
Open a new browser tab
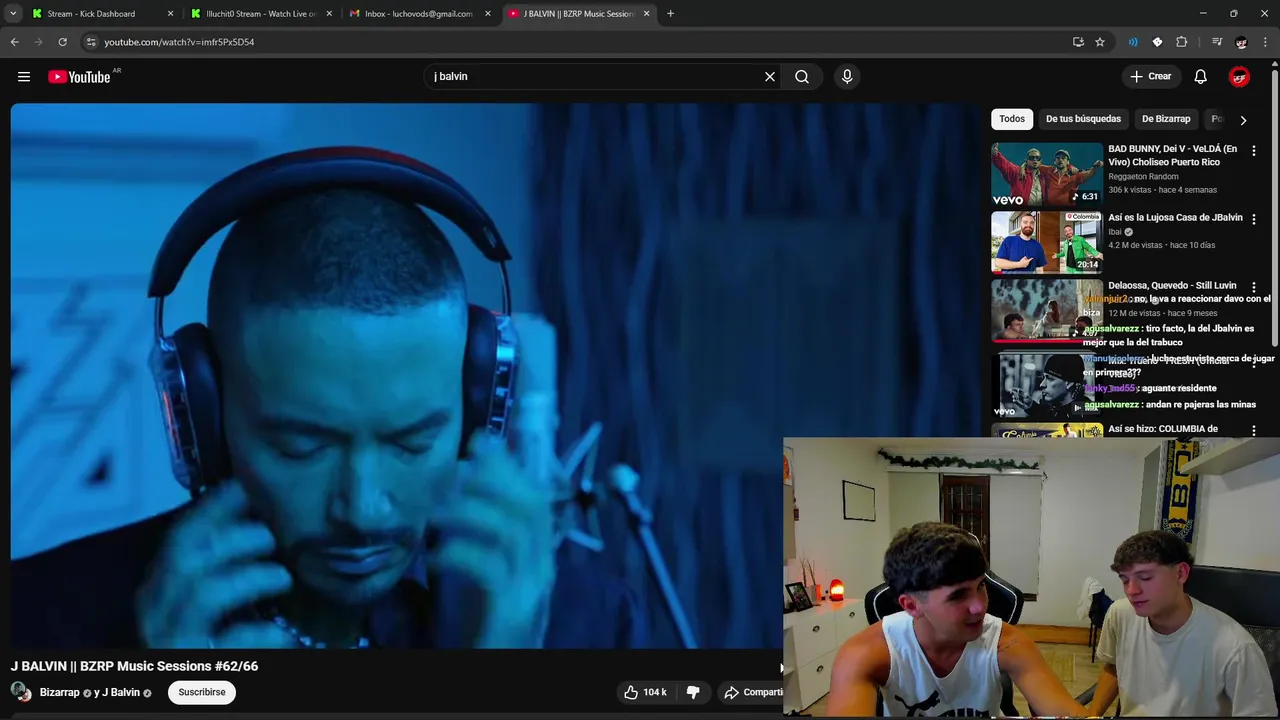pos(670,14)
